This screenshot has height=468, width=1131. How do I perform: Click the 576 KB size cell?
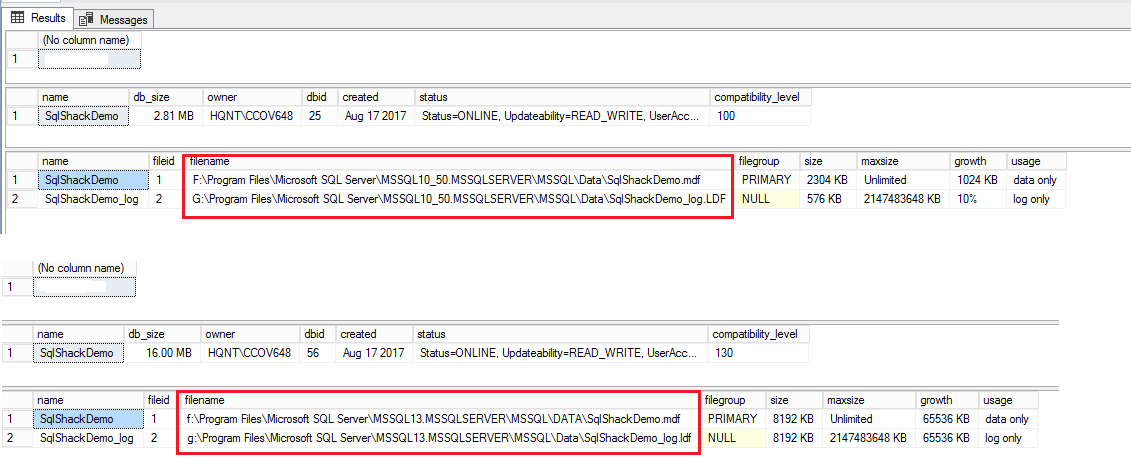(828, 198)
